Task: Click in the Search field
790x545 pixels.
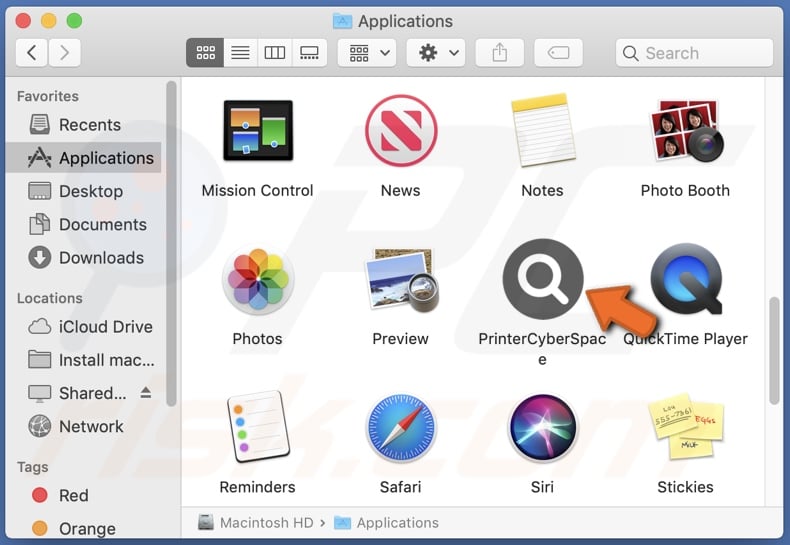Action: pyautogui.click(x=694, y=53)
